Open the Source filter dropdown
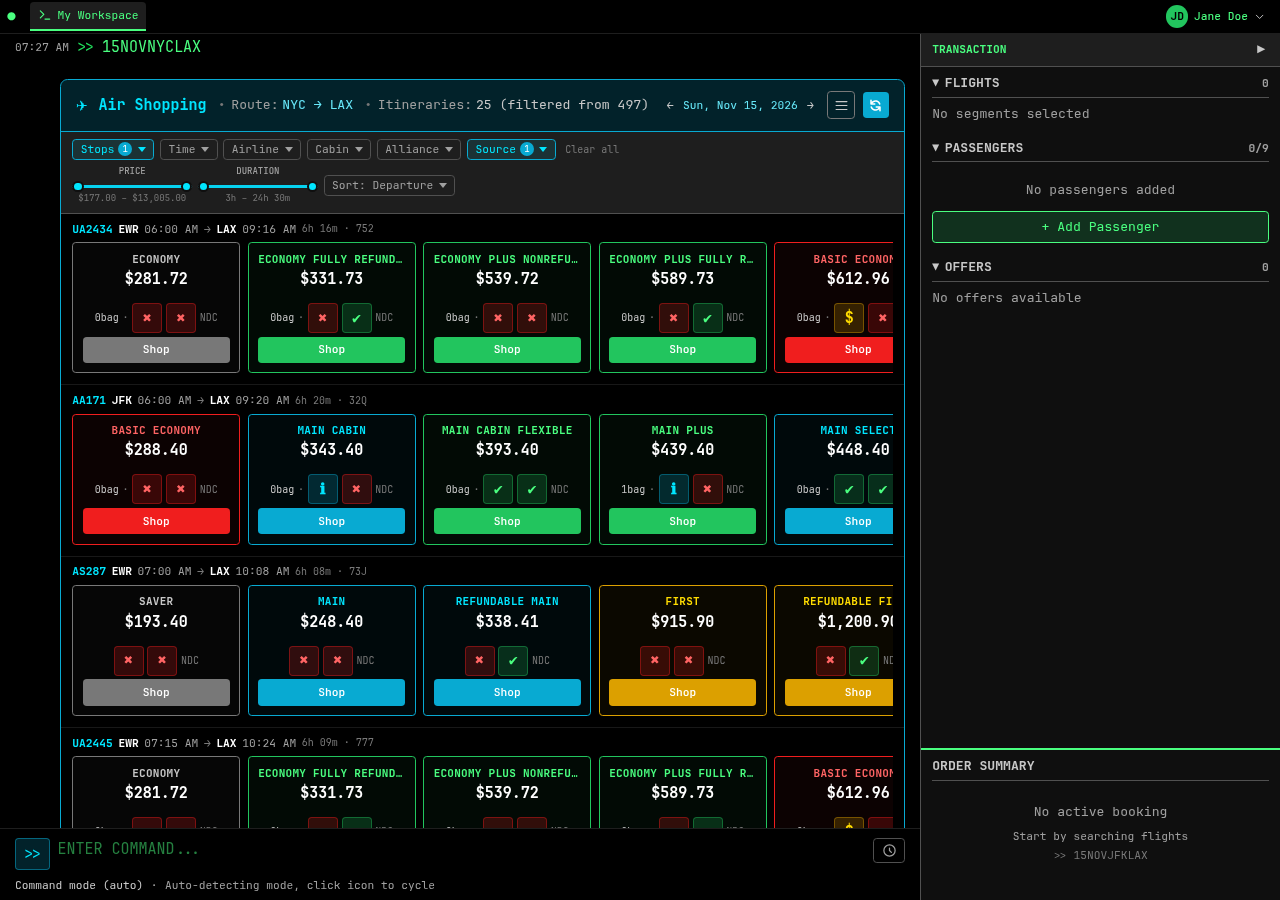Viewport: 1280px width, 900px height. [511, 149]
